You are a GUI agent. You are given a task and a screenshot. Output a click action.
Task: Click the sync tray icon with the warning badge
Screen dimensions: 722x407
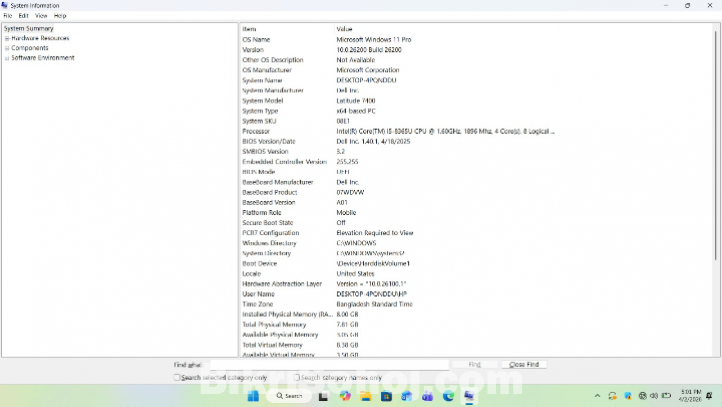(x=612, y=395)
